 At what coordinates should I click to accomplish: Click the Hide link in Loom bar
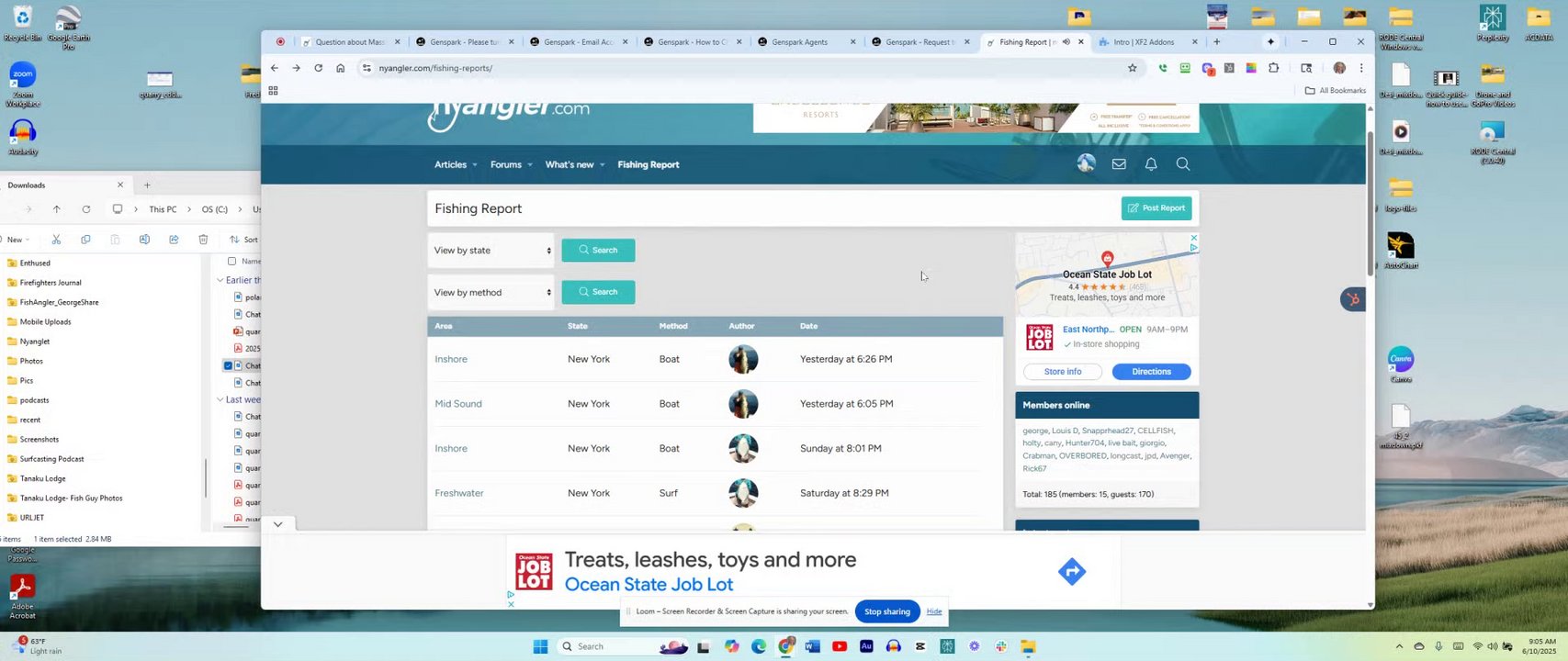tap(934, 612)
